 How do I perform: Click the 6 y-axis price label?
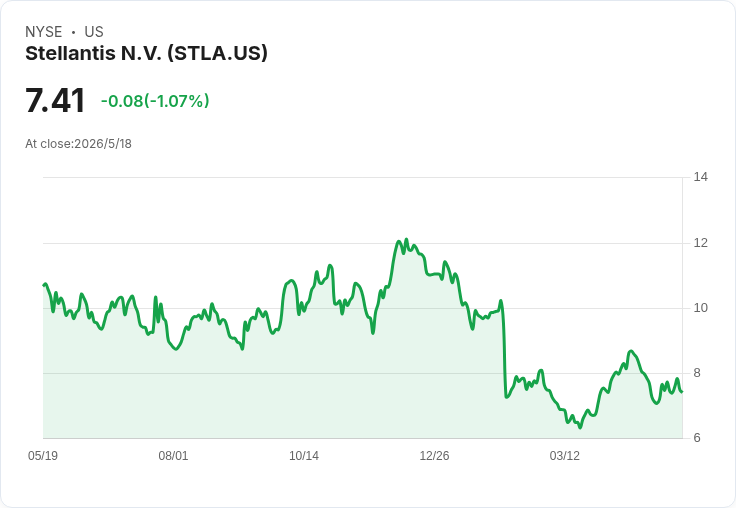(697, 438)
